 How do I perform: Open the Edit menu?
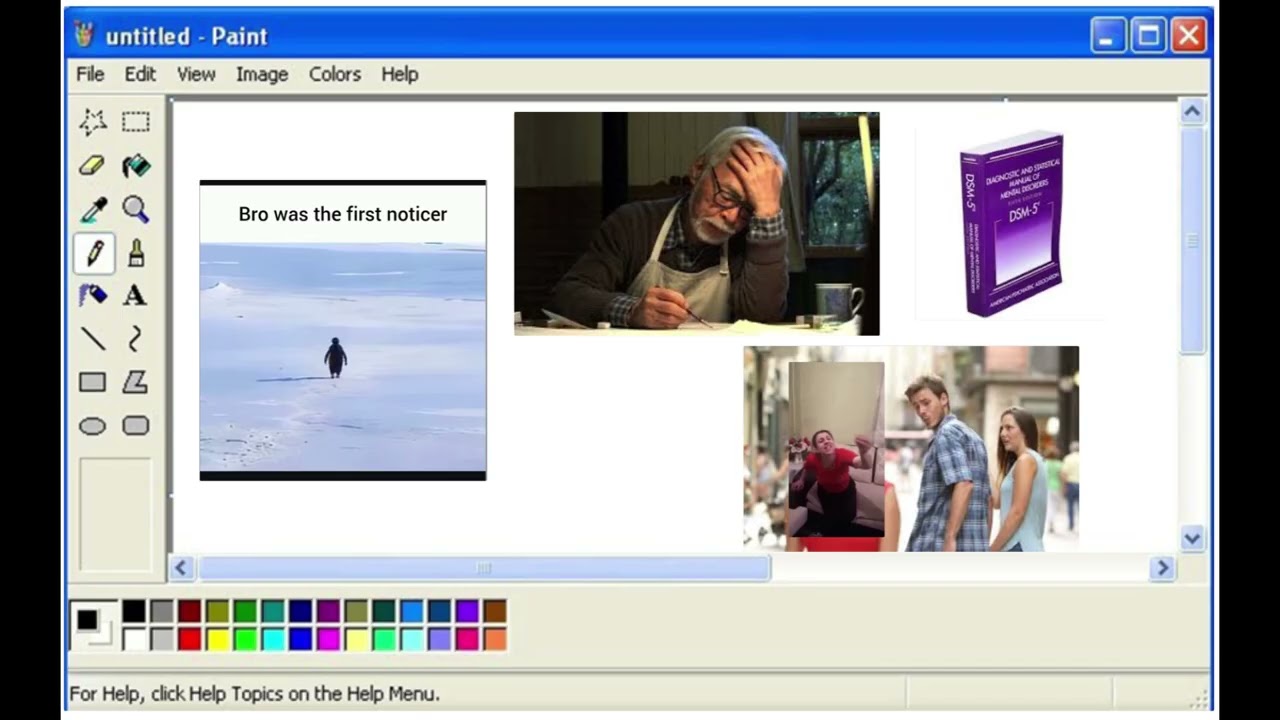click(140, 74)
